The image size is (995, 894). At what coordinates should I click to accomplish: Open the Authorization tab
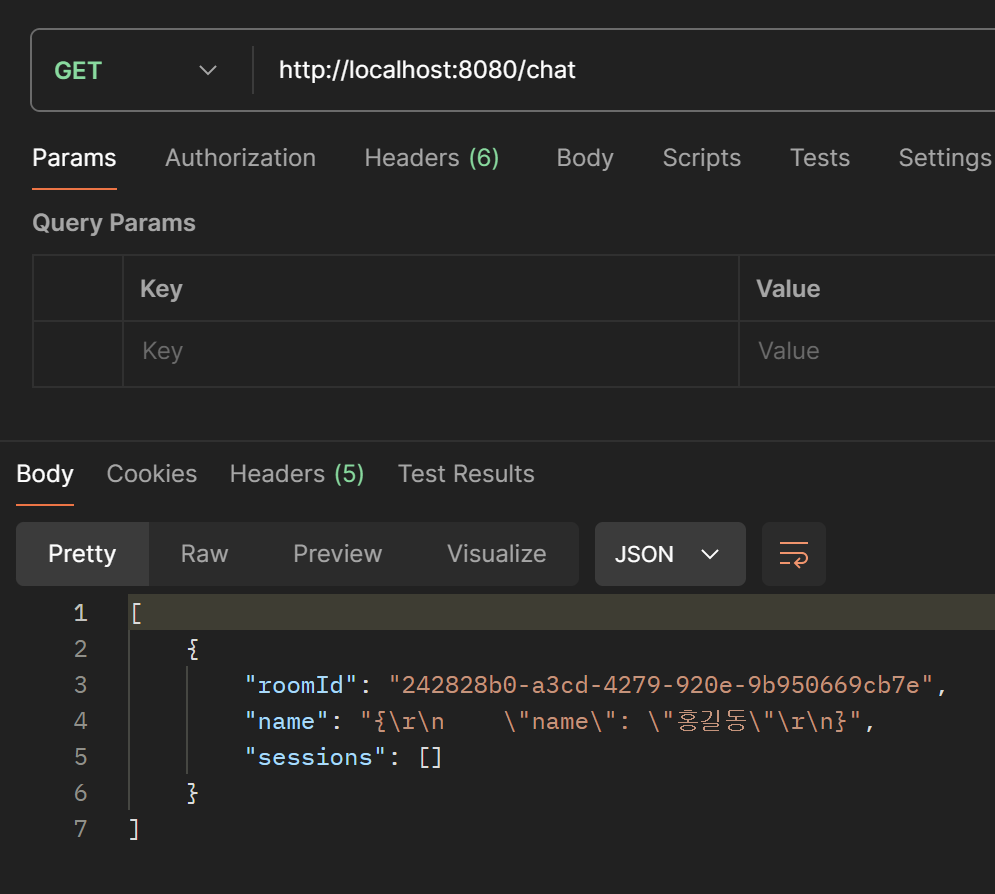(x=240, y=158)
